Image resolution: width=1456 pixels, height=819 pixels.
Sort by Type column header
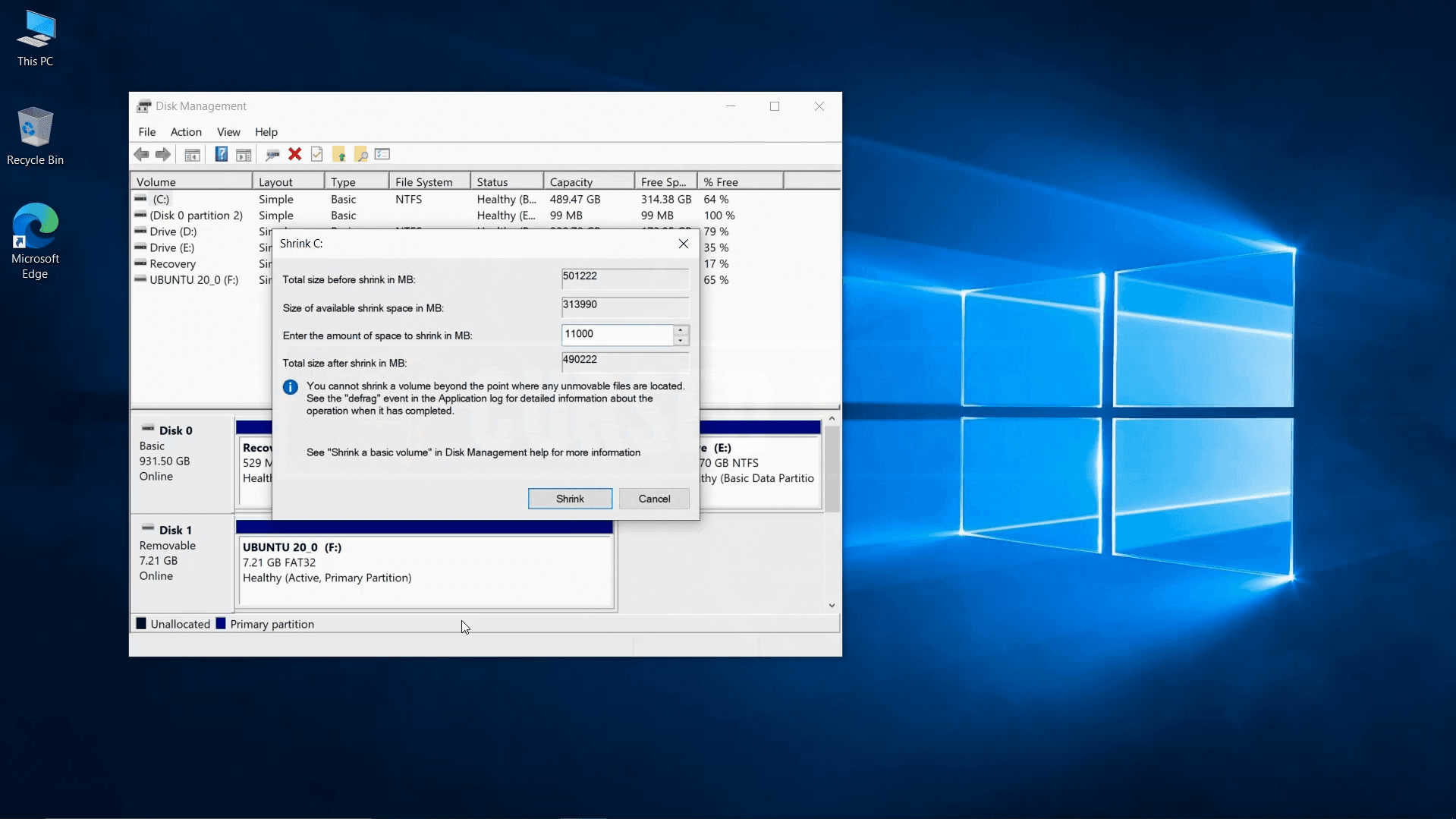tap(357, 182)
